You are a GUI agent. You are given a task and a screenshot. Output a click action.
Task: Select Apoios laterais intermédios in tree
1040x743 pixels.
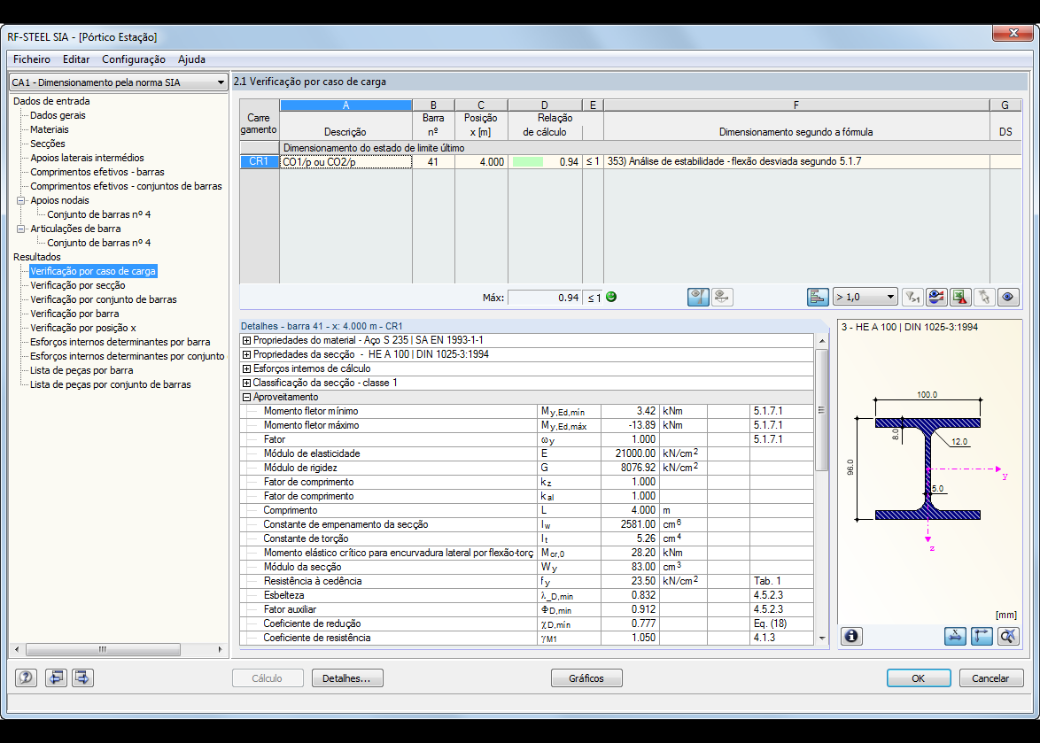click(x=87, y=158)
